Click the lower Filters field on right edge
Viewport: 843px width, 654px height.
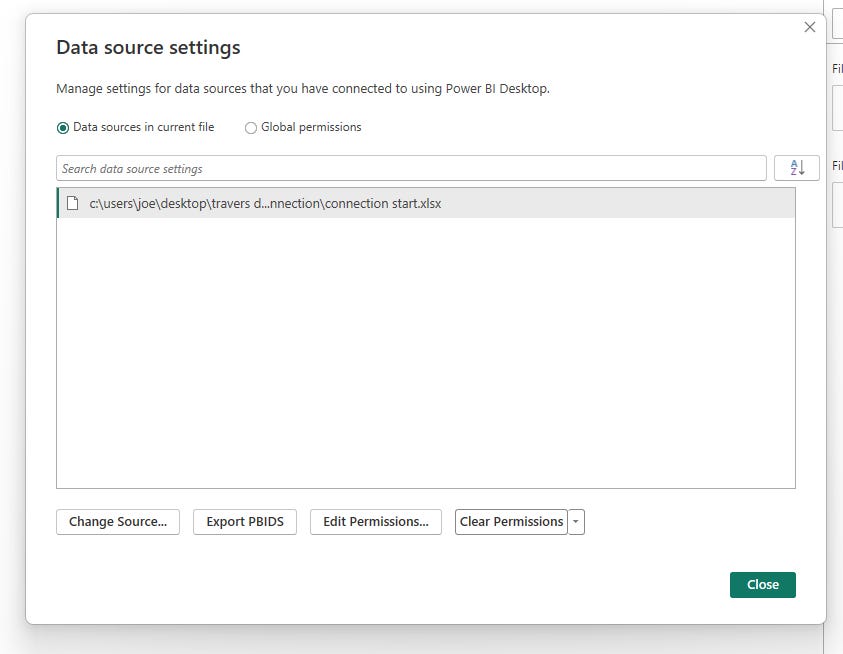click(838, 205)
